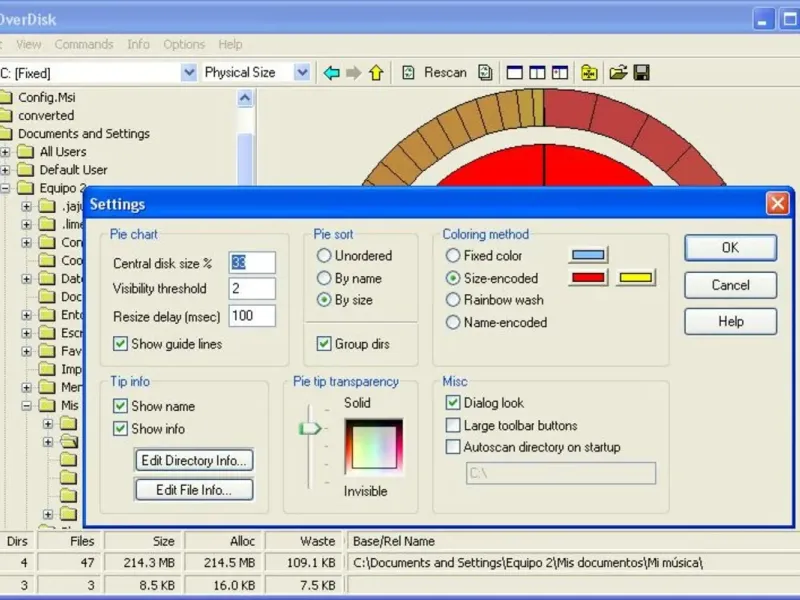
Task: Click the floppy disk save icon
Action: pyautogui.click(x=641, y=73)
